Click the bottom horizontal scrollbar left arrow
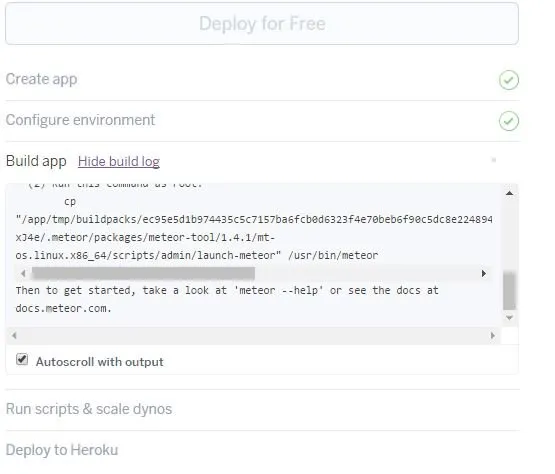 [14, 335]
